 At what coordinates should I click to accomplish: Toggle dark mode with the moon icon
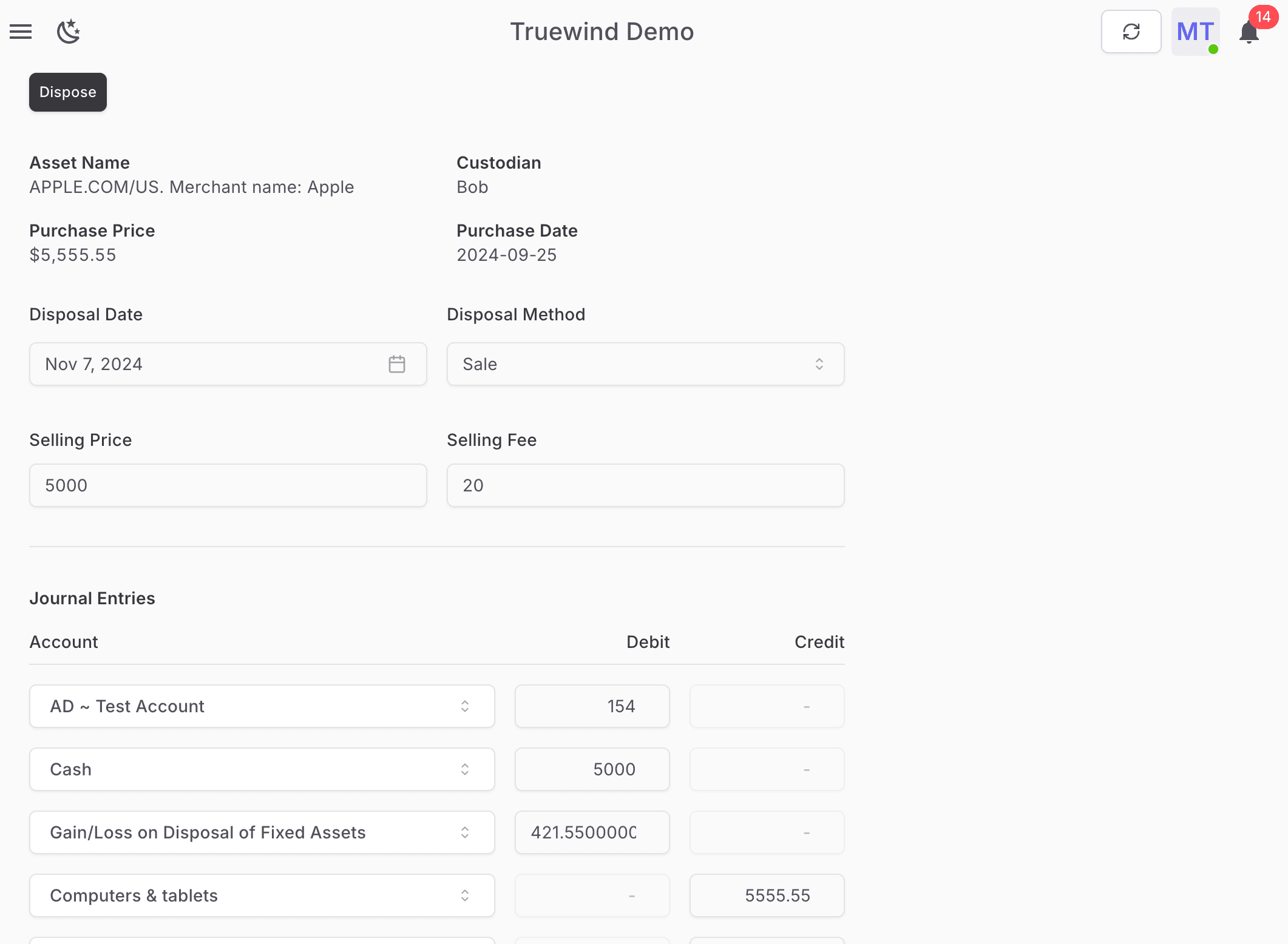tap(69, 32)
